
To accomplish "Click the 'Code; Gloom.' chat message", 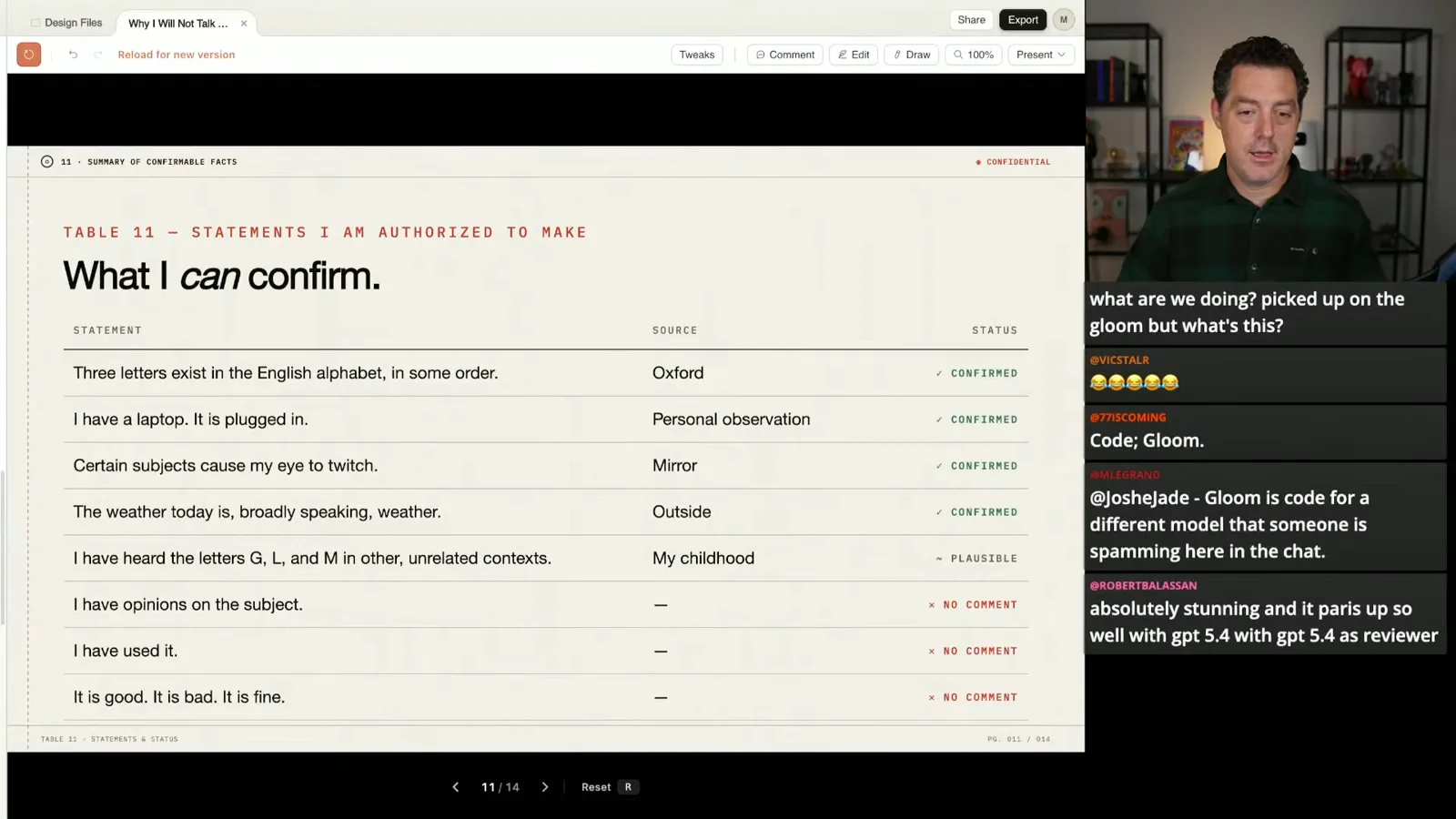I will (x=1147, y=440).
